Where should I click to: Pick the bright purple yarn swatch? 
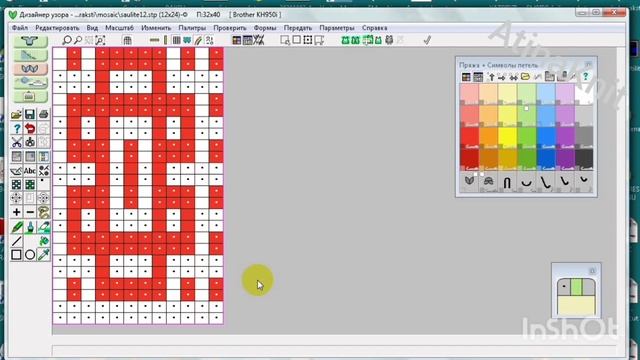click(x=565, y=137)
